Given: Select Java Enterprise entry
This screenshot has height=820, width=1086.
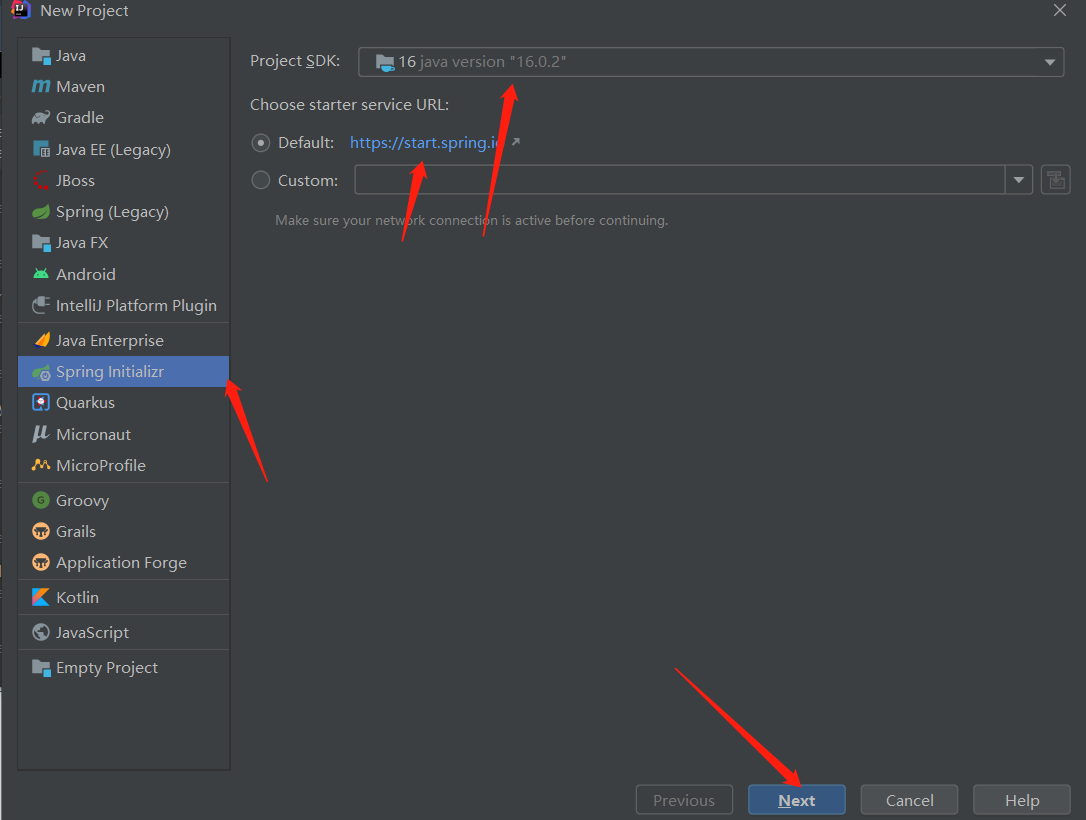Looking at the screenshot, I should point(123,340).
